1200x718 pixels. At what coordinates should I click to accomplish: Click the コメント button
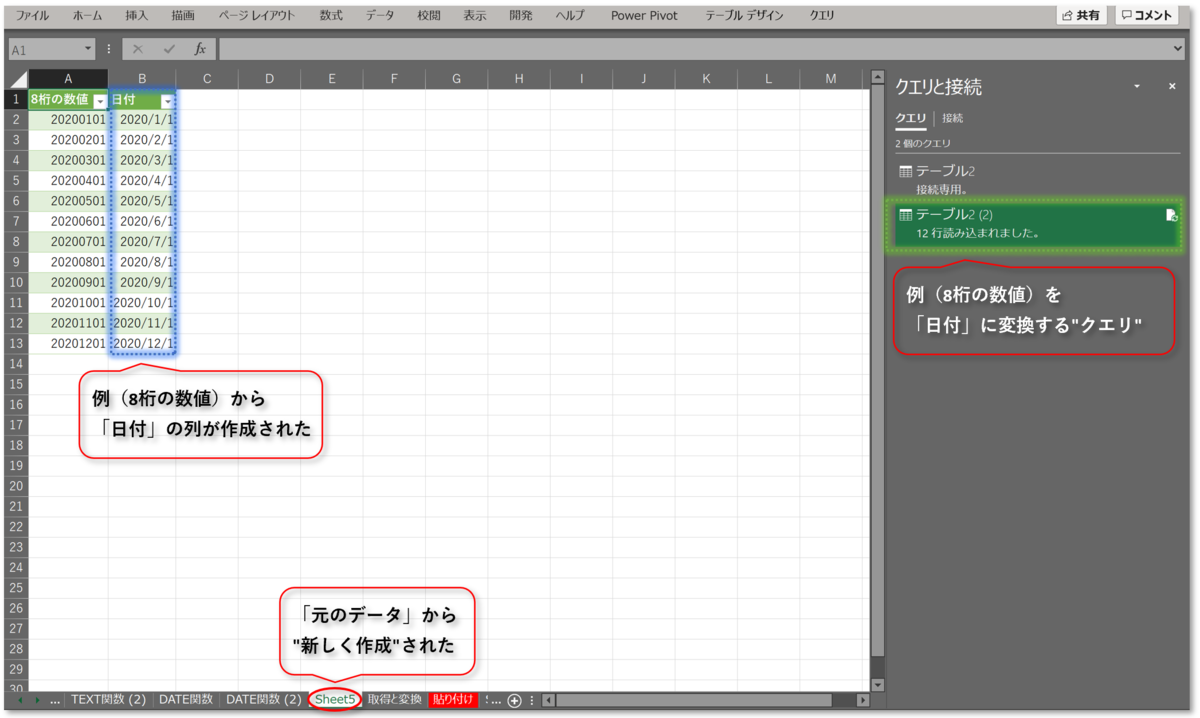pos(1146,16)
